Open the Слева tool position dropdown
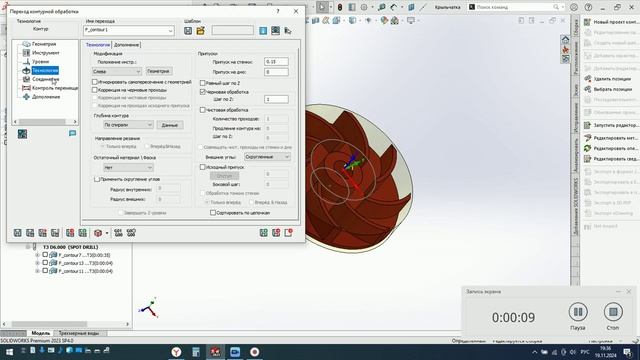The image size is (640, 360). click(117, 71)
